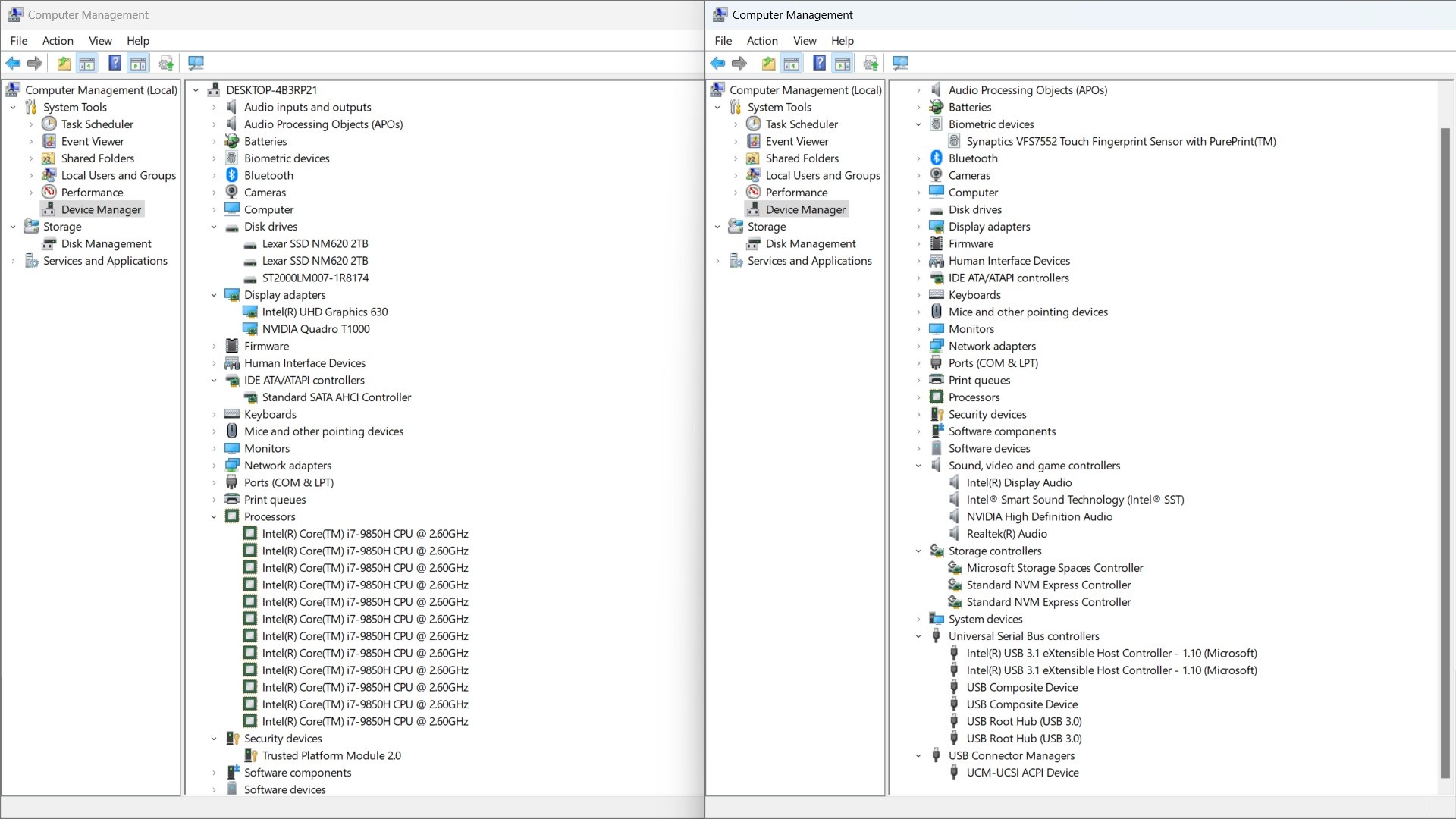
Task: Select DESKTOP-4B3RP21 root node
Action: [x=271, y=90]
